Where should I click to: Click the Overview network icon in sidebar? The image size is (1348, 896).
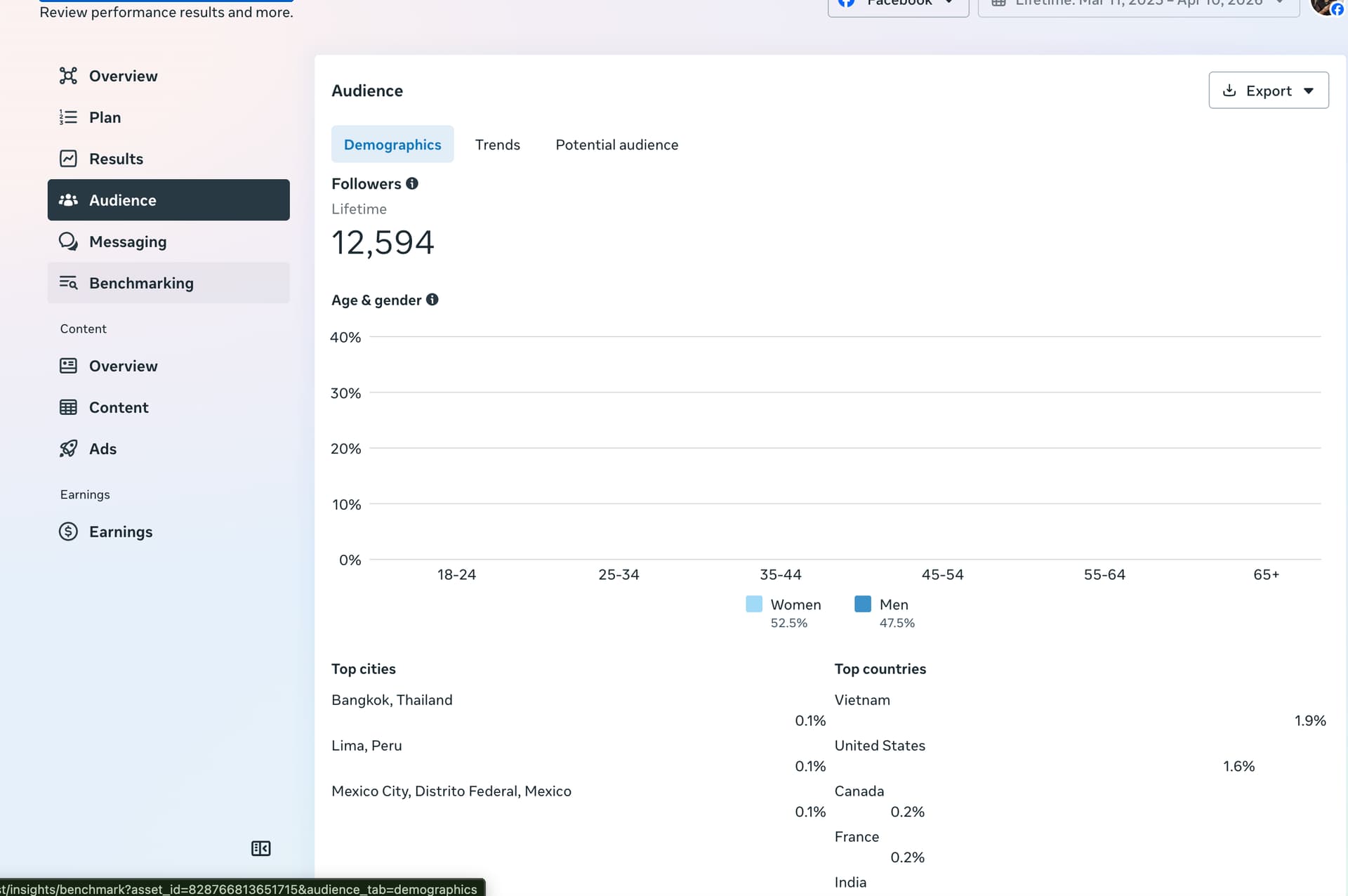pos(68,76)
